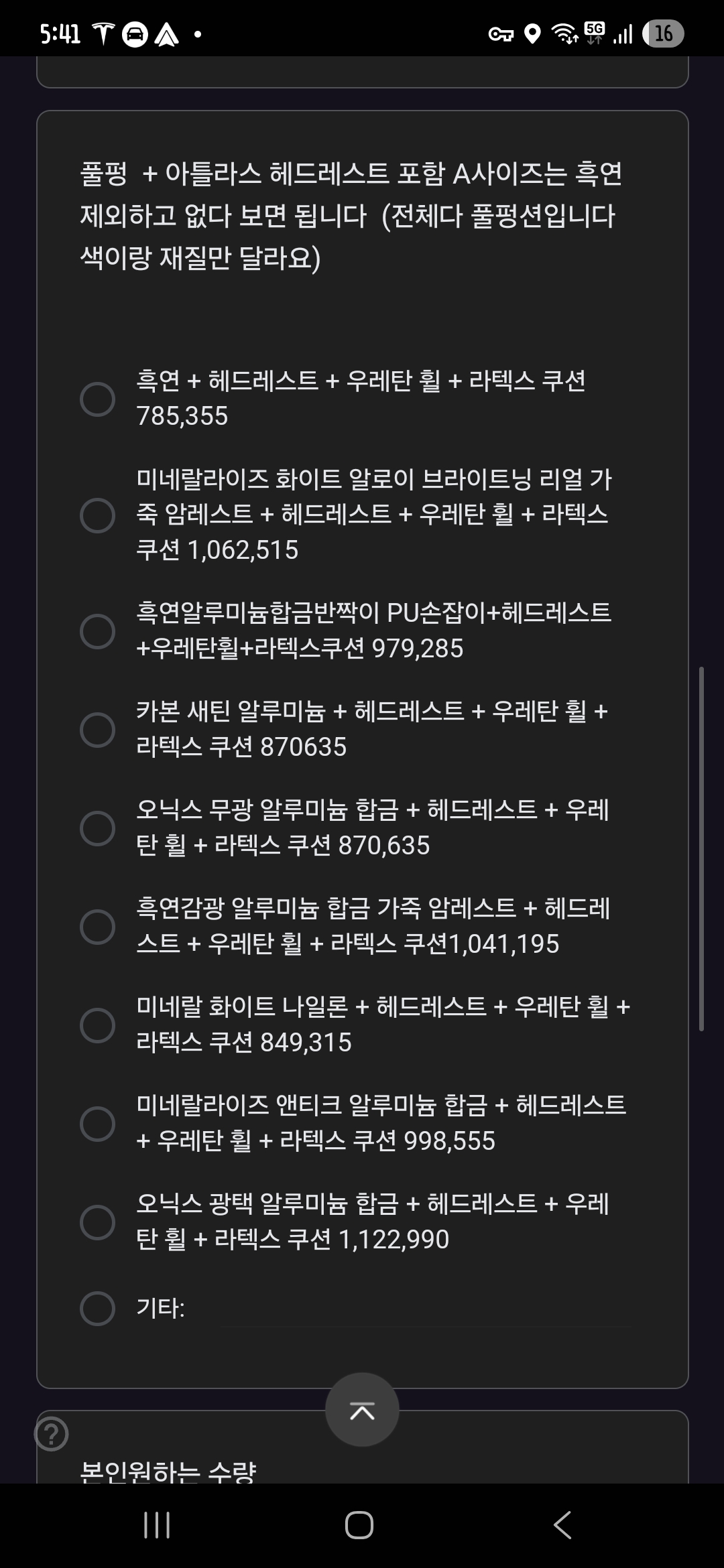The image size is (724, 1568).
Task: Tap the battery indicator showing 16
Action: [662, 34]
